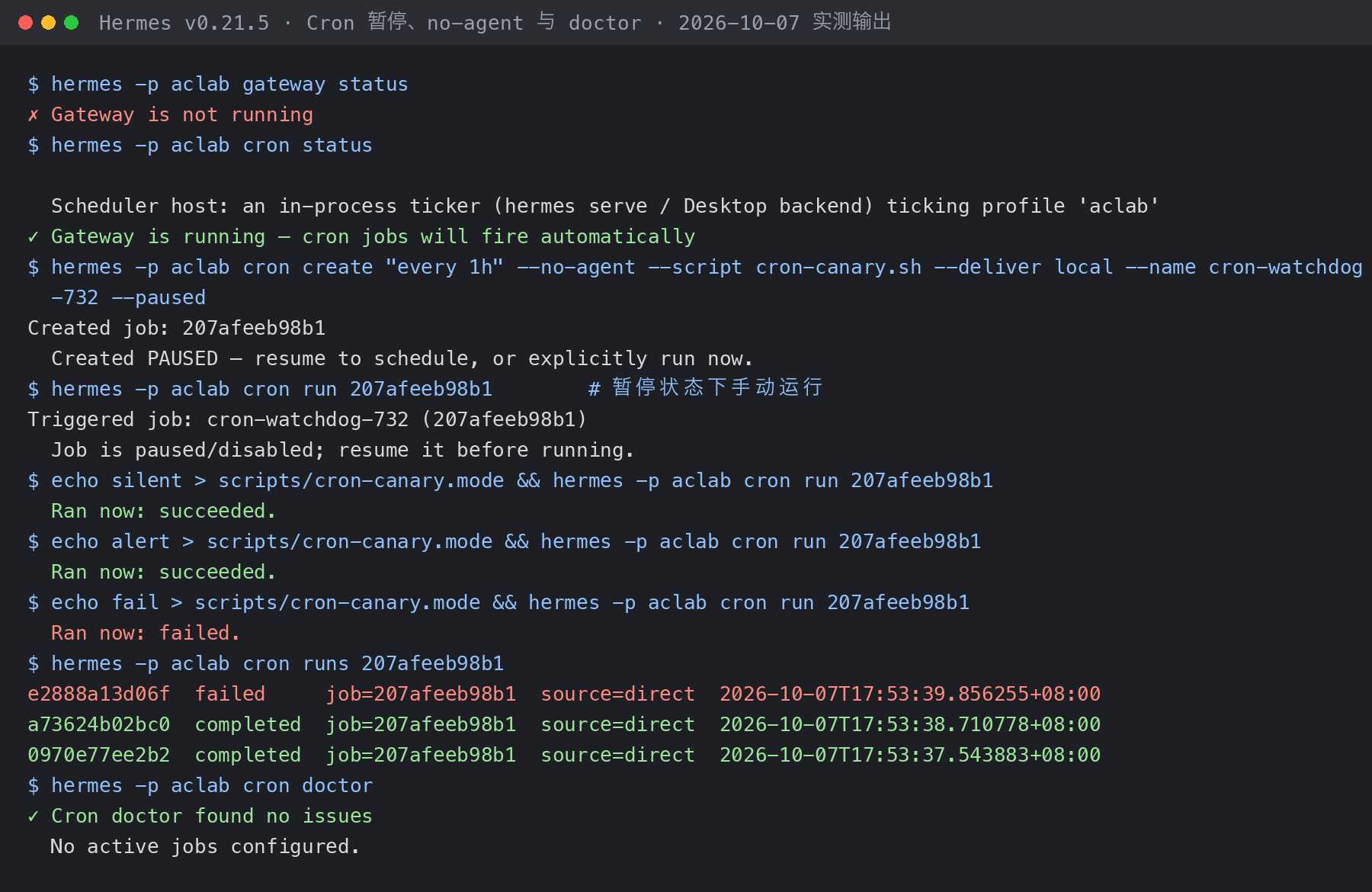The height and width of the screenshot is (892, 1372).
Task: Click the command "hermes -p aclab gateway status"
Action: pos(229,84)
